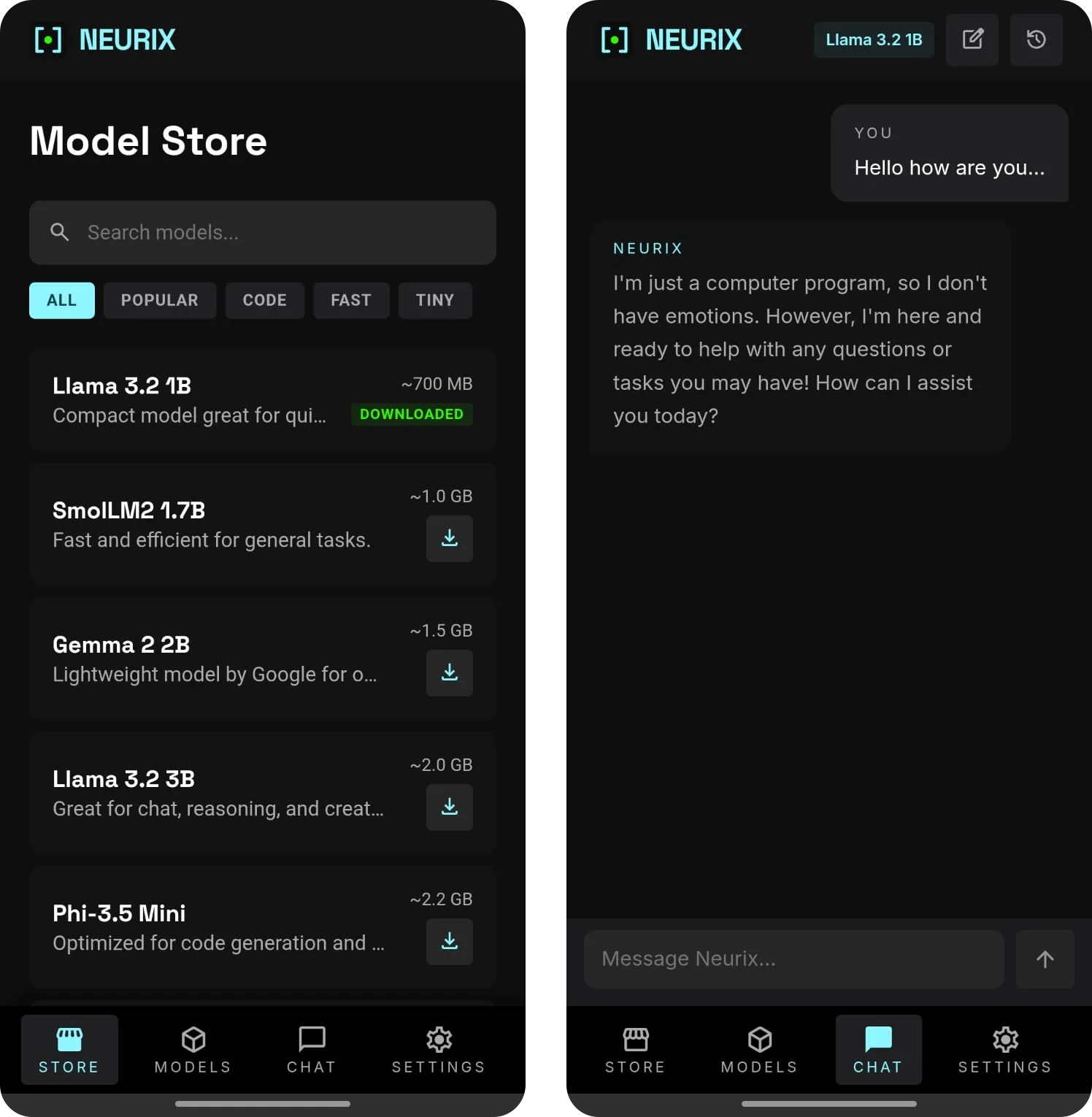Go to Store tab from chat screen
Screen dimensions: 1092x1117
(636, 1050)
